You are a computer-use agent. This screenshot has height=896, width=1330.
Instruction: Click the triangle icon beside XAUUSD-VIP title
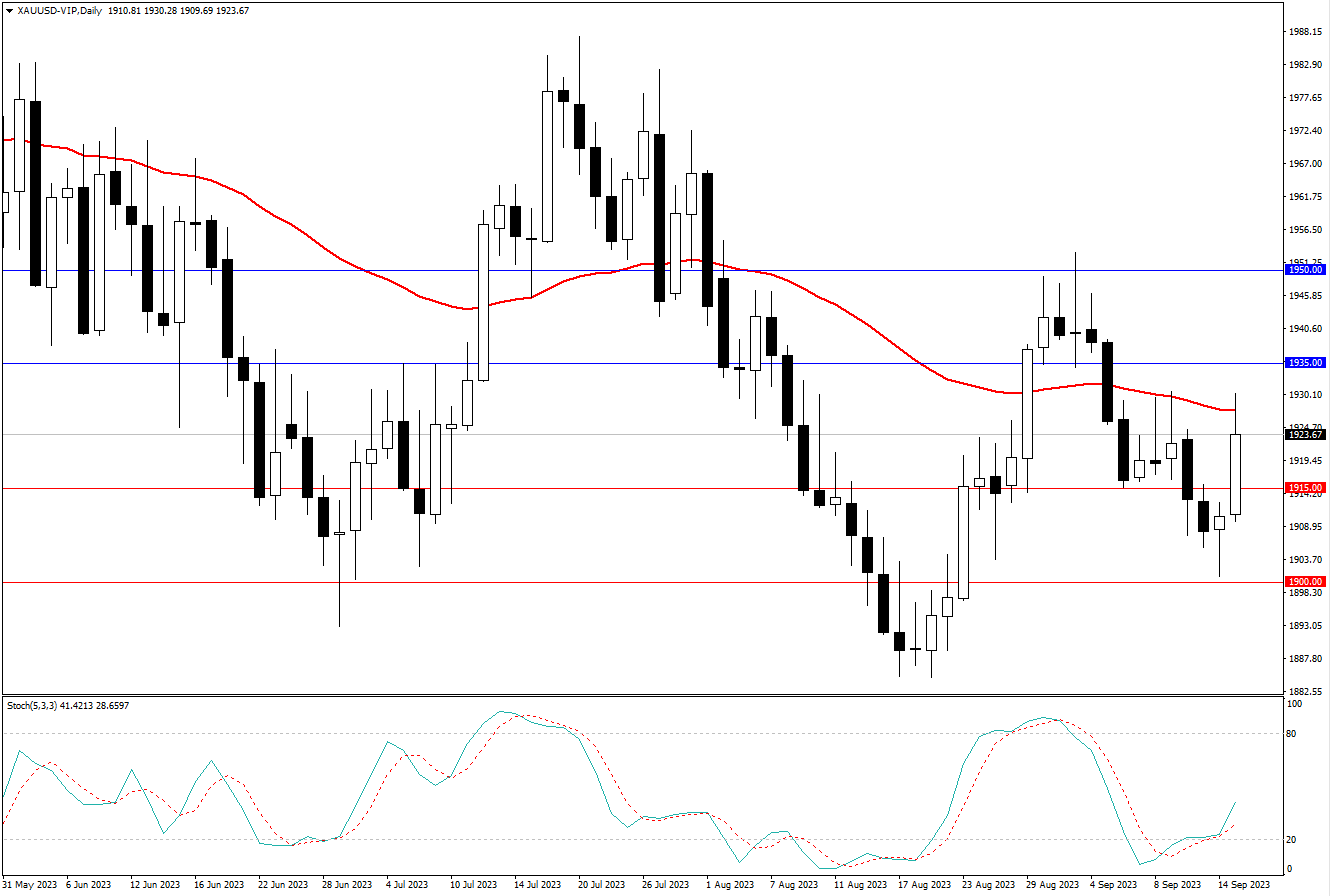(9, 10)
